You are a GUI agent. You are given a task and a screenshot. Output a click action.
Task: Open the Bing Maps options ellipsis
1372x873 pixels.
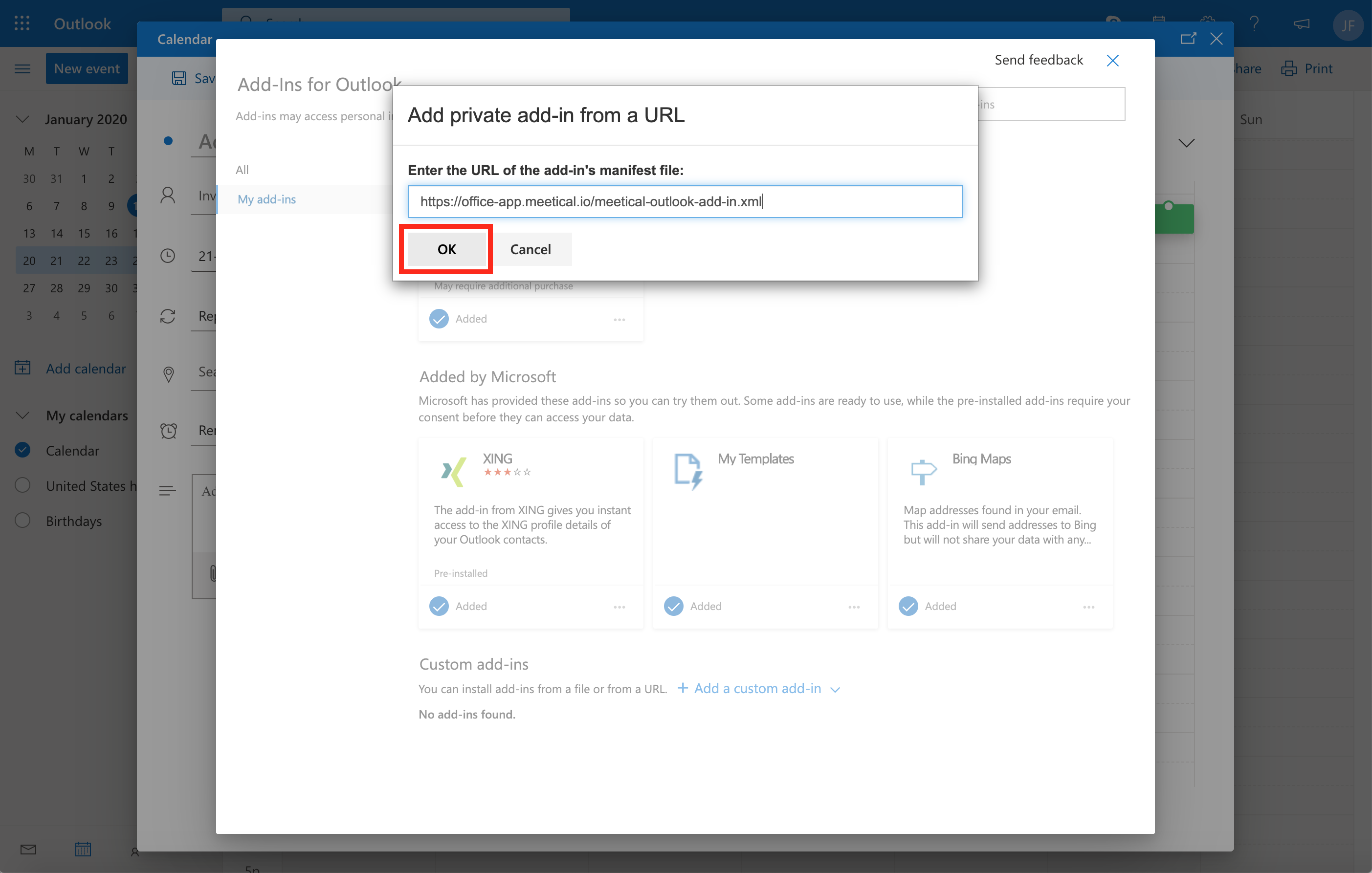click(x=1089, y=607)
